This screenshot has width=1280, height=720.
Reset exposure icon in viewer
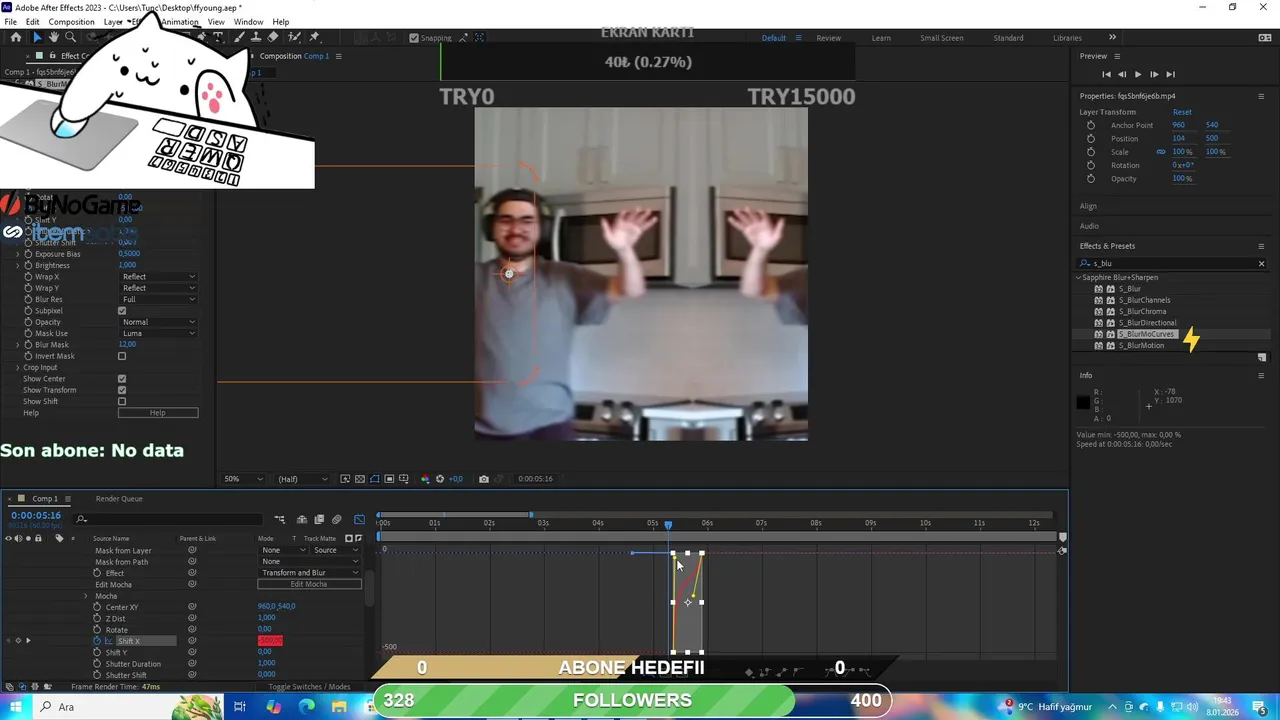439,479
